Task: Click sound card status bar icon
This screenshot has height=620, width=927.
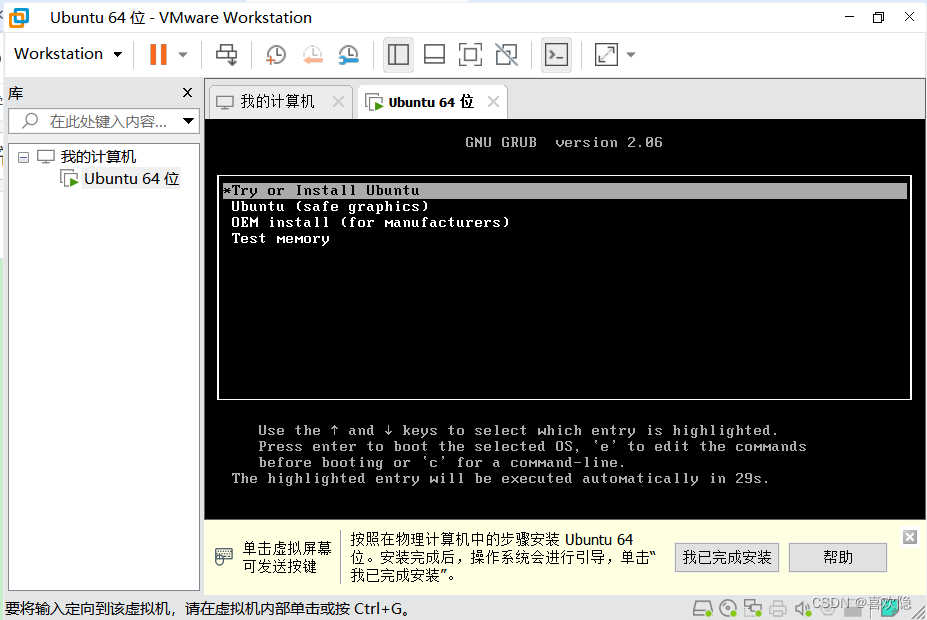Action: (802, 608)
